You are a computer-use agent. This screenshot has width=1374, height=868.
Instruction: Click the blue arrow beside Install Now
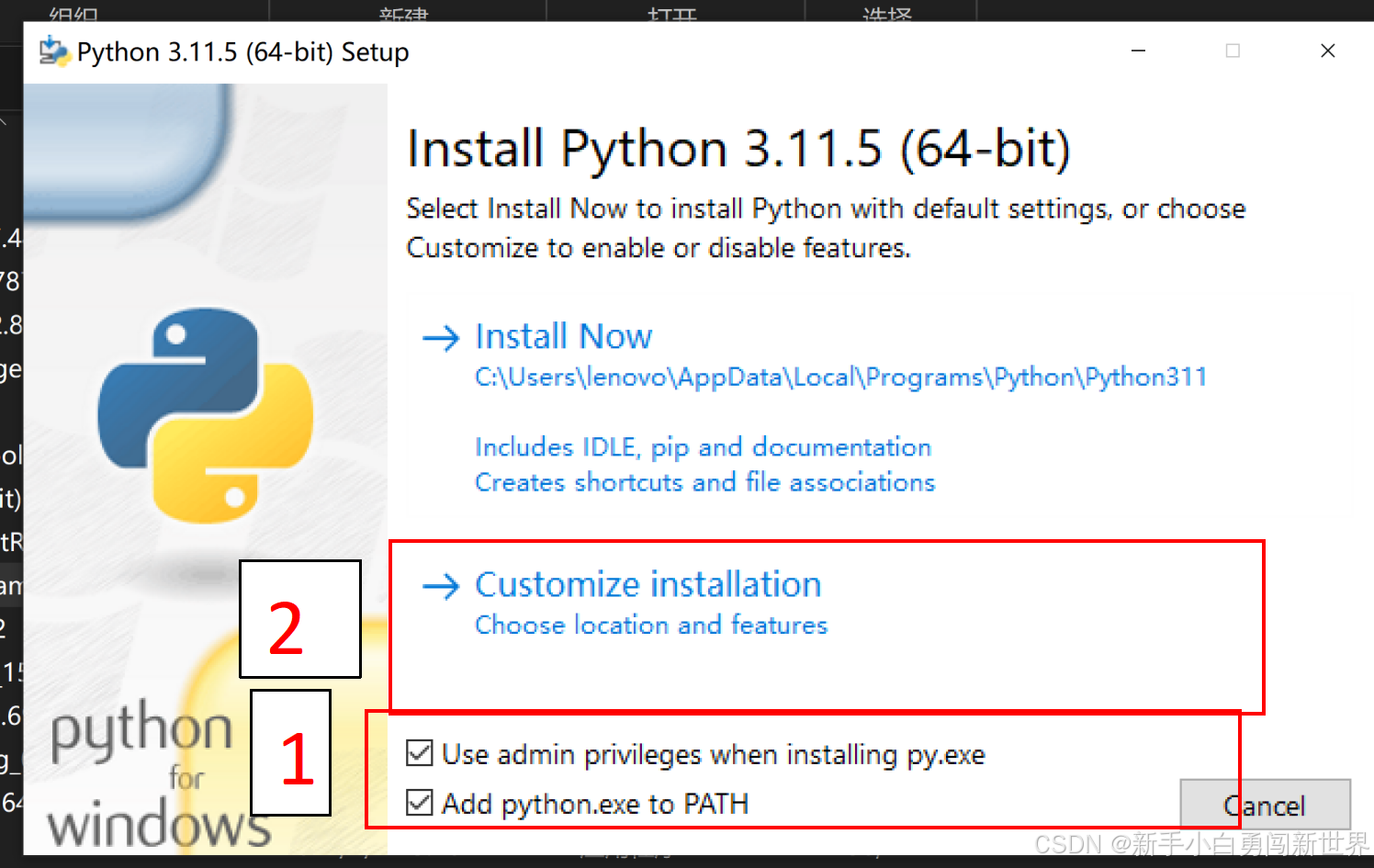(x=440, y=338)
